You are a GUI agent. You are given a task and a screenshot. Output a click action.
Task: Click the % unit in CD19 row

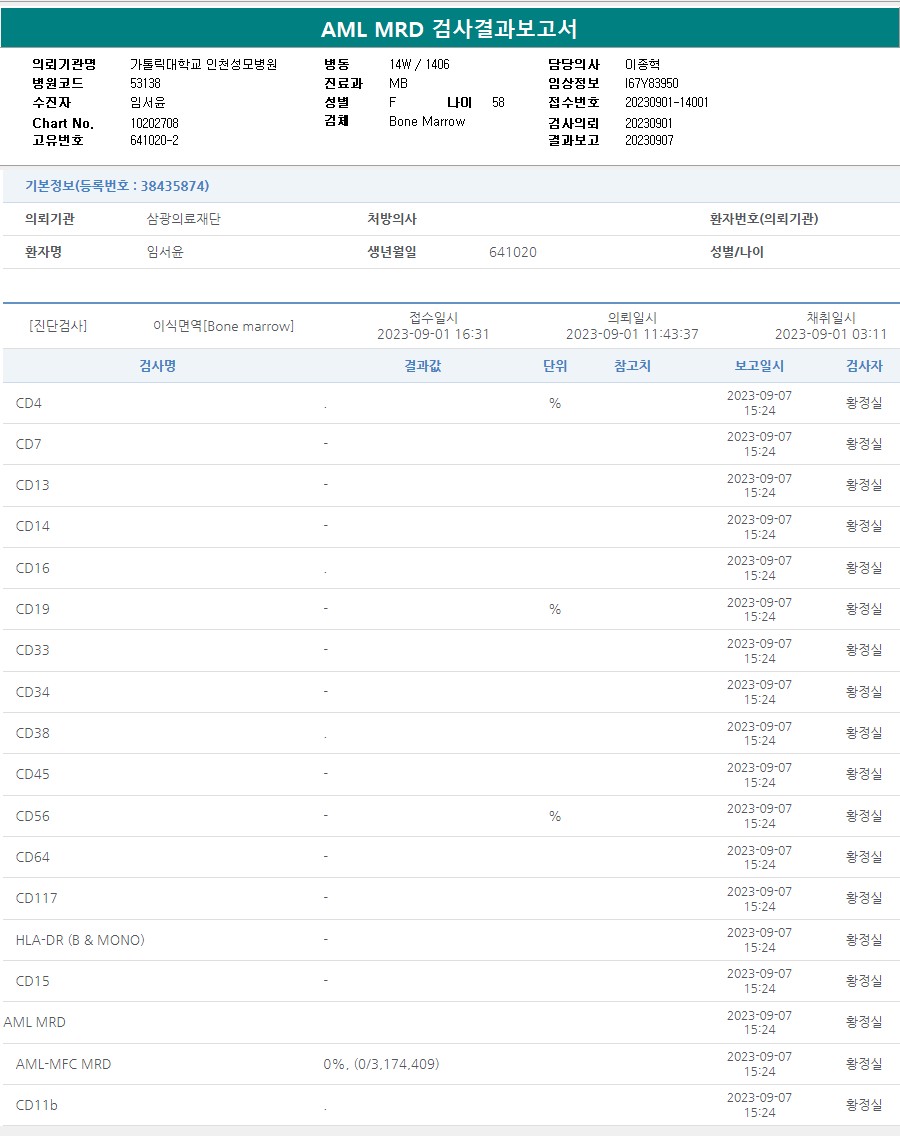click(x=555, y=609)
